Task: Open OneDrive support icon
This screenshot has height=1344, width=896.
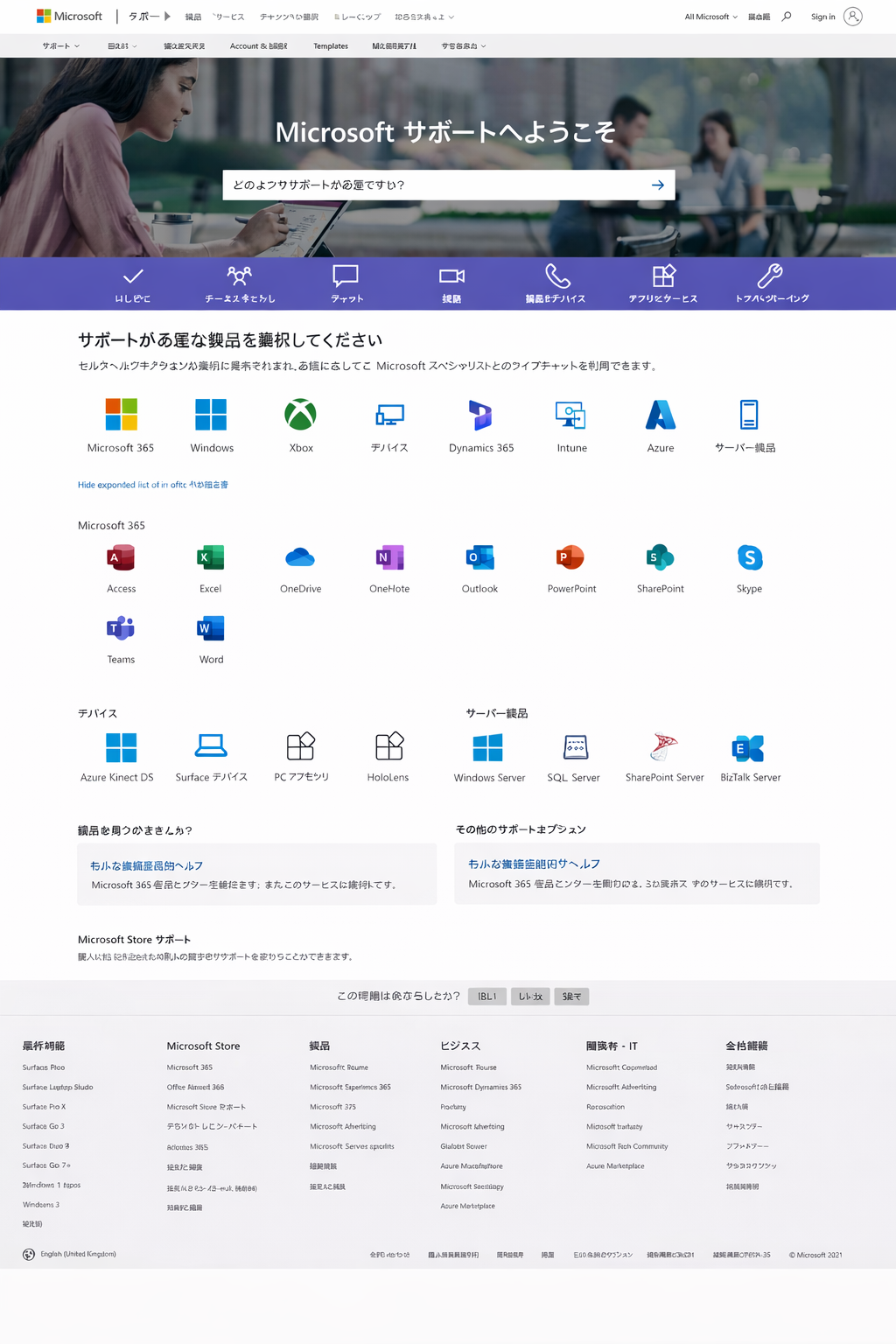Action: pos(300,557)
